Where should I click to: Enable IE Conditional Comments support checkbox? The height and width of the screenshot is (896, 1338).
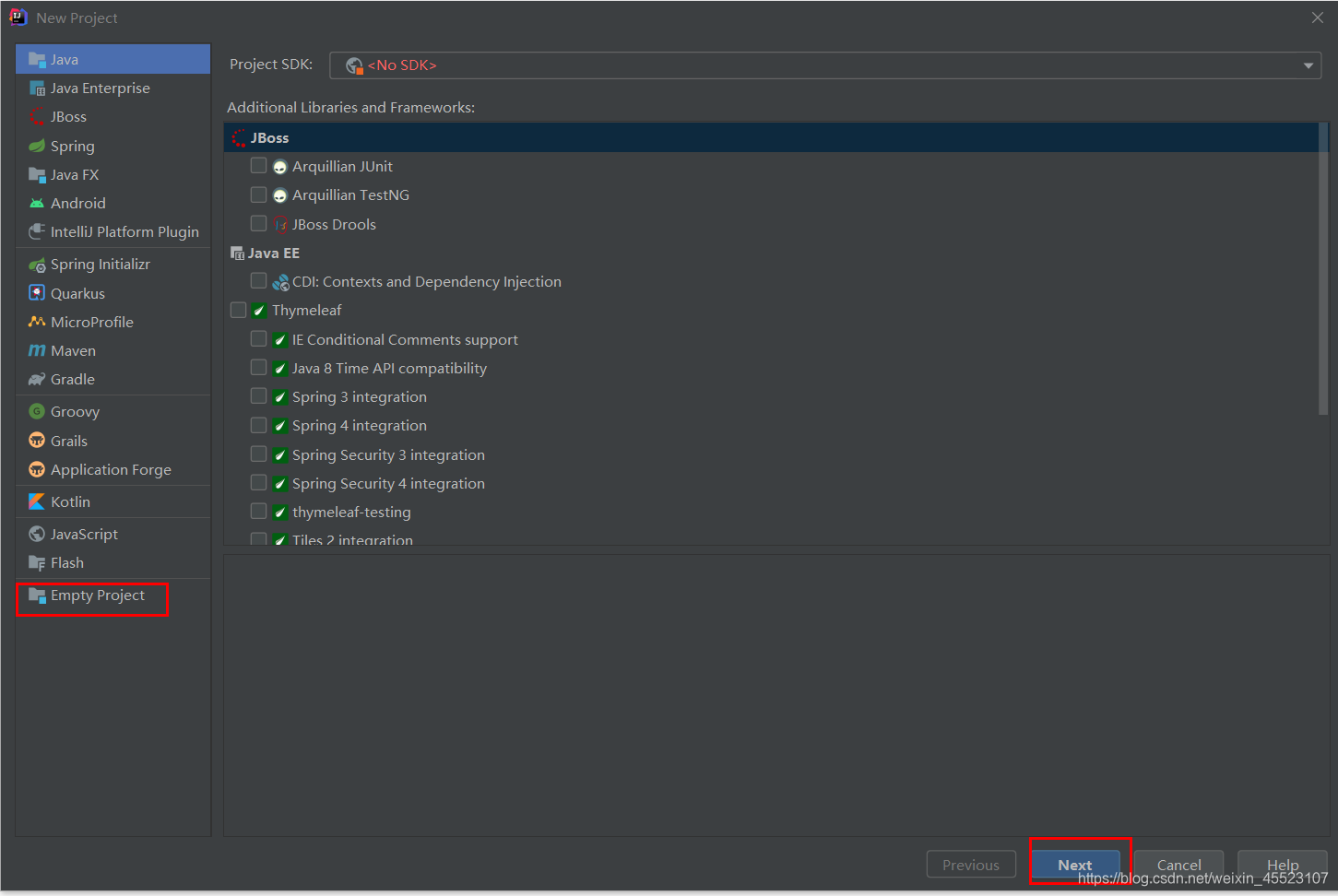click(x=258, y=338)
